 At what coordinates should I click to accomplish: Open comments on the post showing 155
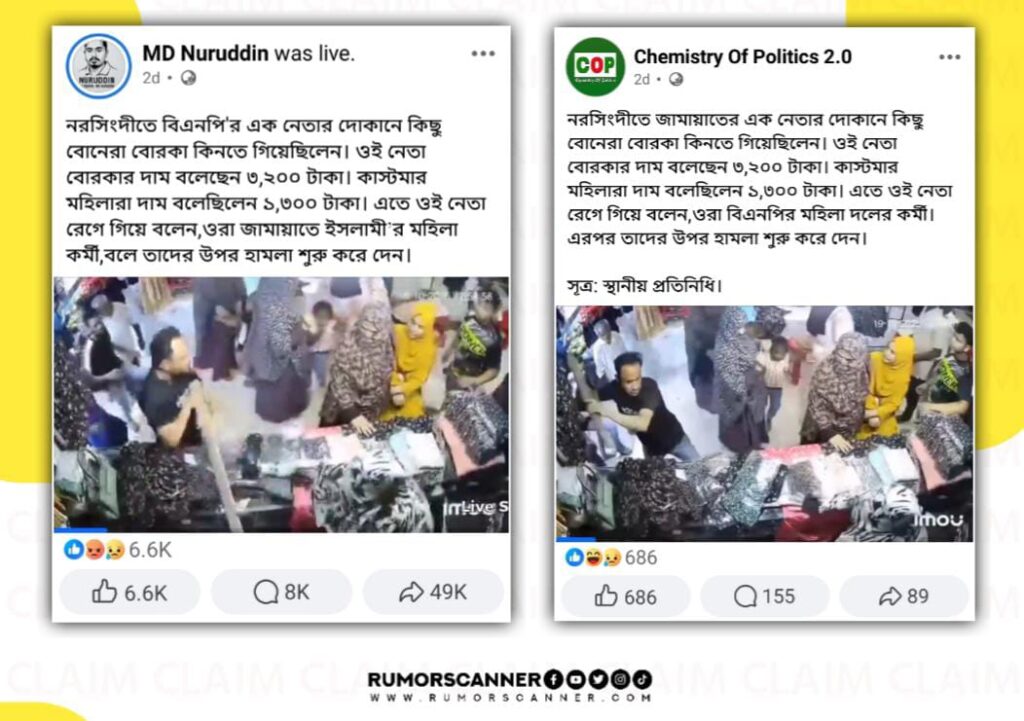pyautogui.click(x=765, y=596)
